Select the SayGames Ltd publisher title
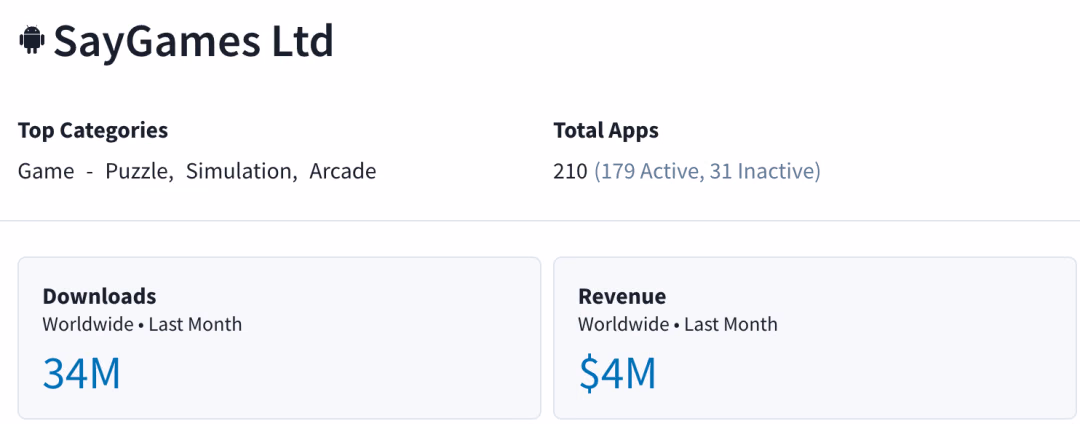1080x424 pixels. tap(194, 41)
